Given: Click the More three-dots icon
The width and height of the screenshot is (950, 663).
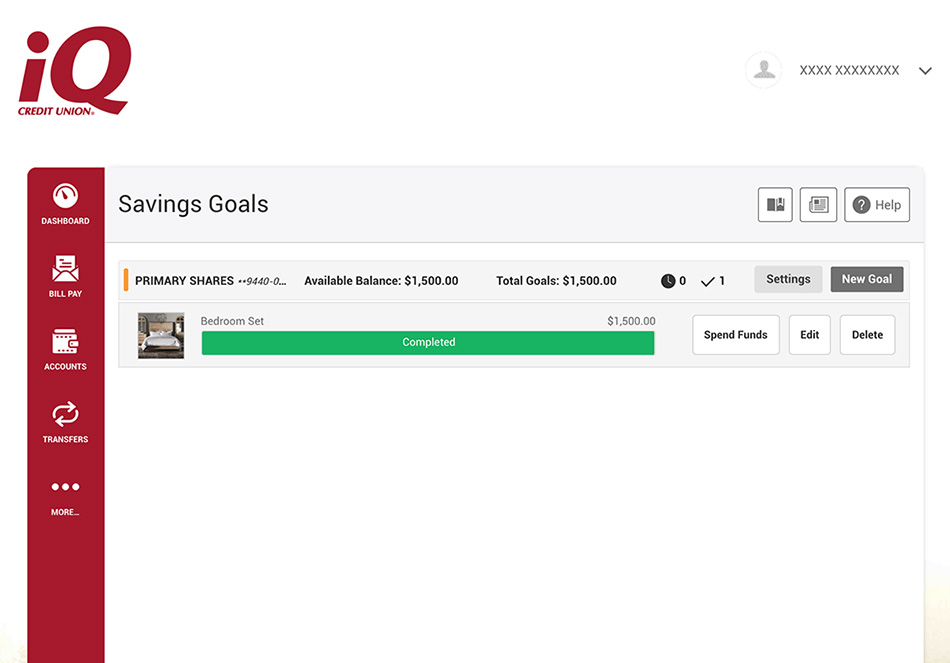Looking at the screenshot, I should (65, 487).
